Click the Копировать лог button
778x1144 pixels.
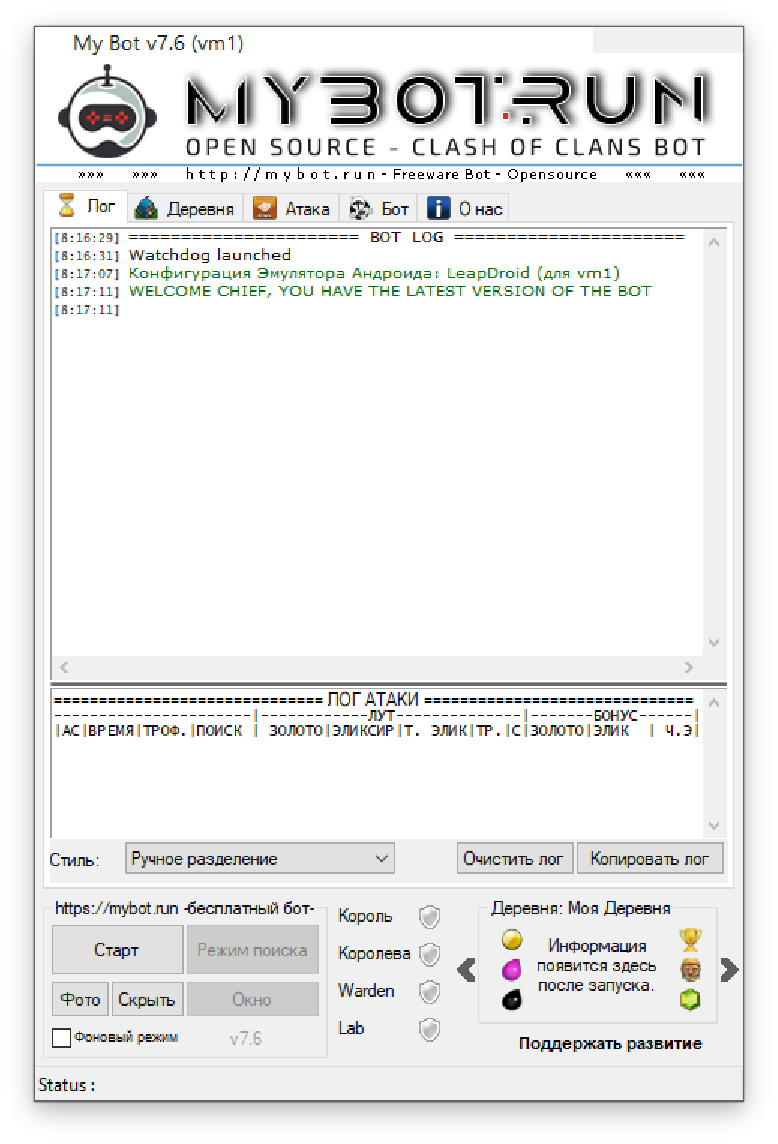pyautogui.click(x=650, y=859)
